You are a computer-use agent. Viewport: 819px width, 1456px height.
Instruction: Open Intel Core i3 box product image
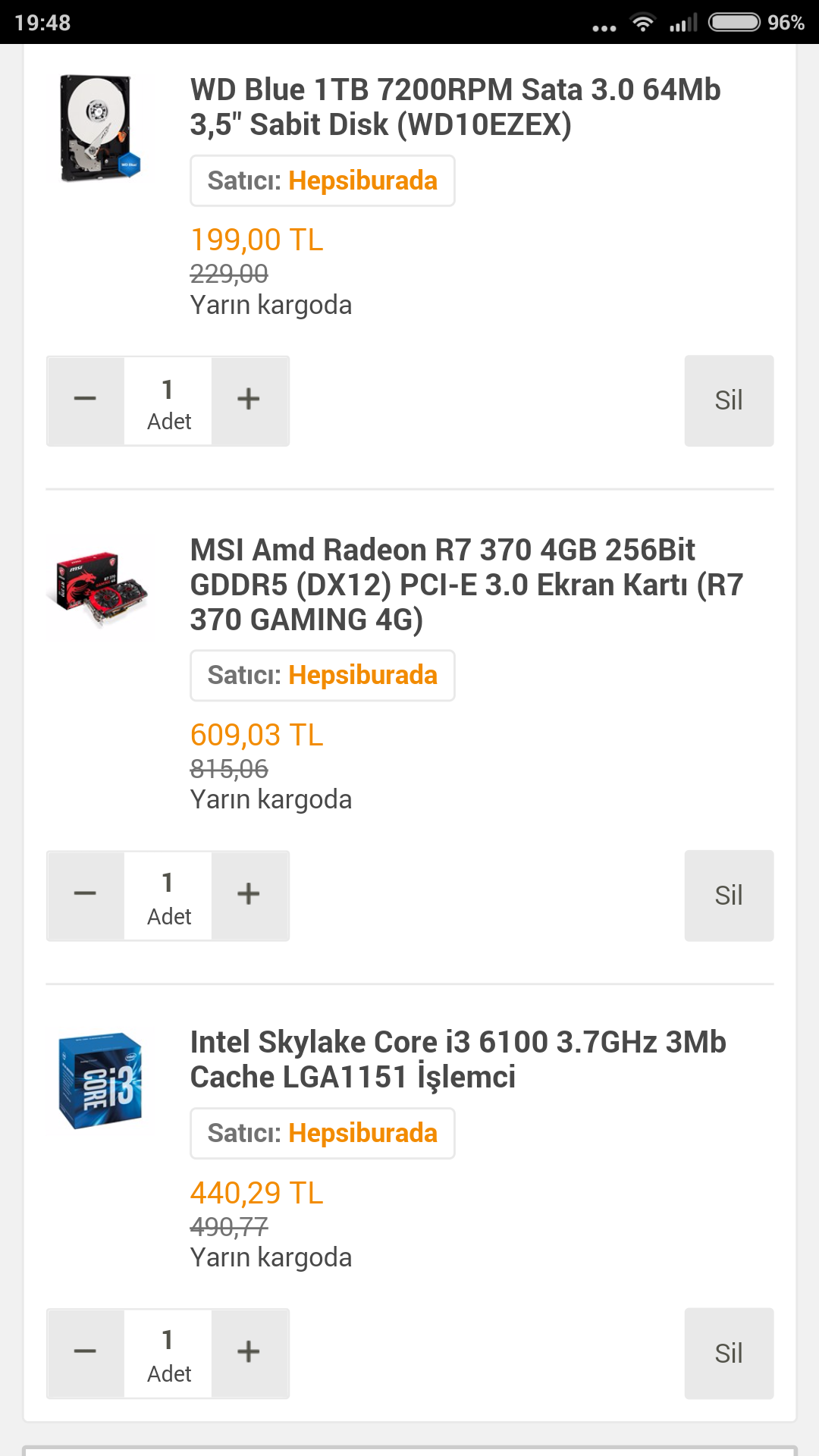(100, 1080)
